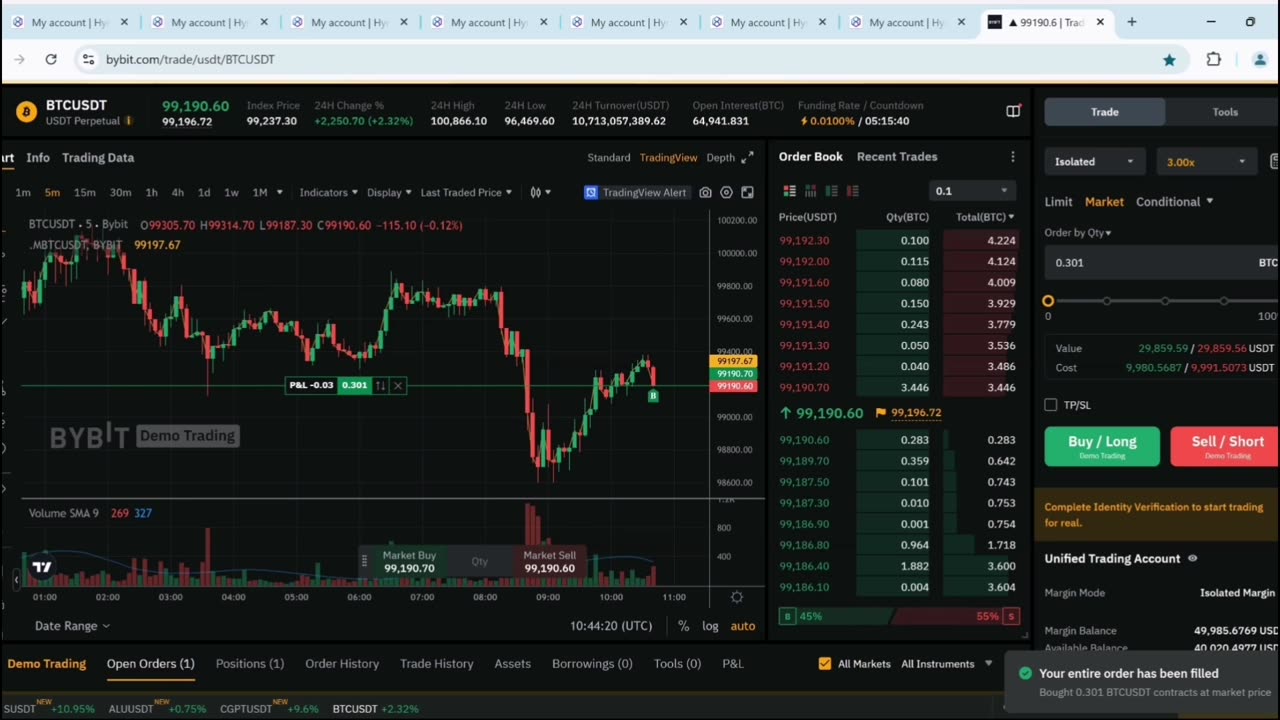Toggle percent scale on chart
The width and height of the screenshot is (1280, 720).
point(683,626)
